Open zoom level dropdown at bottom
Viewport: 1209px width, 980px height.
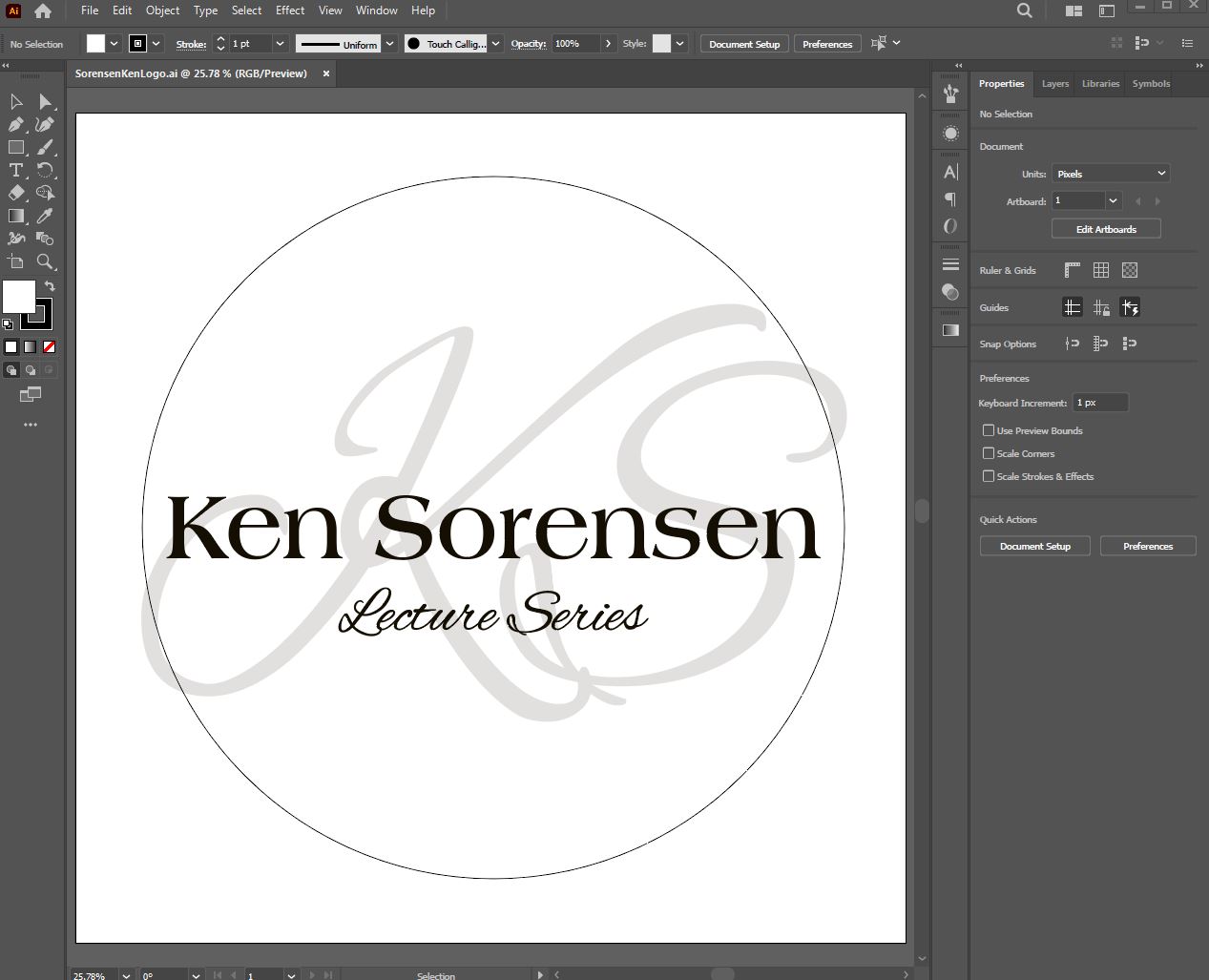pyautogui.click(x=125, y=975)
